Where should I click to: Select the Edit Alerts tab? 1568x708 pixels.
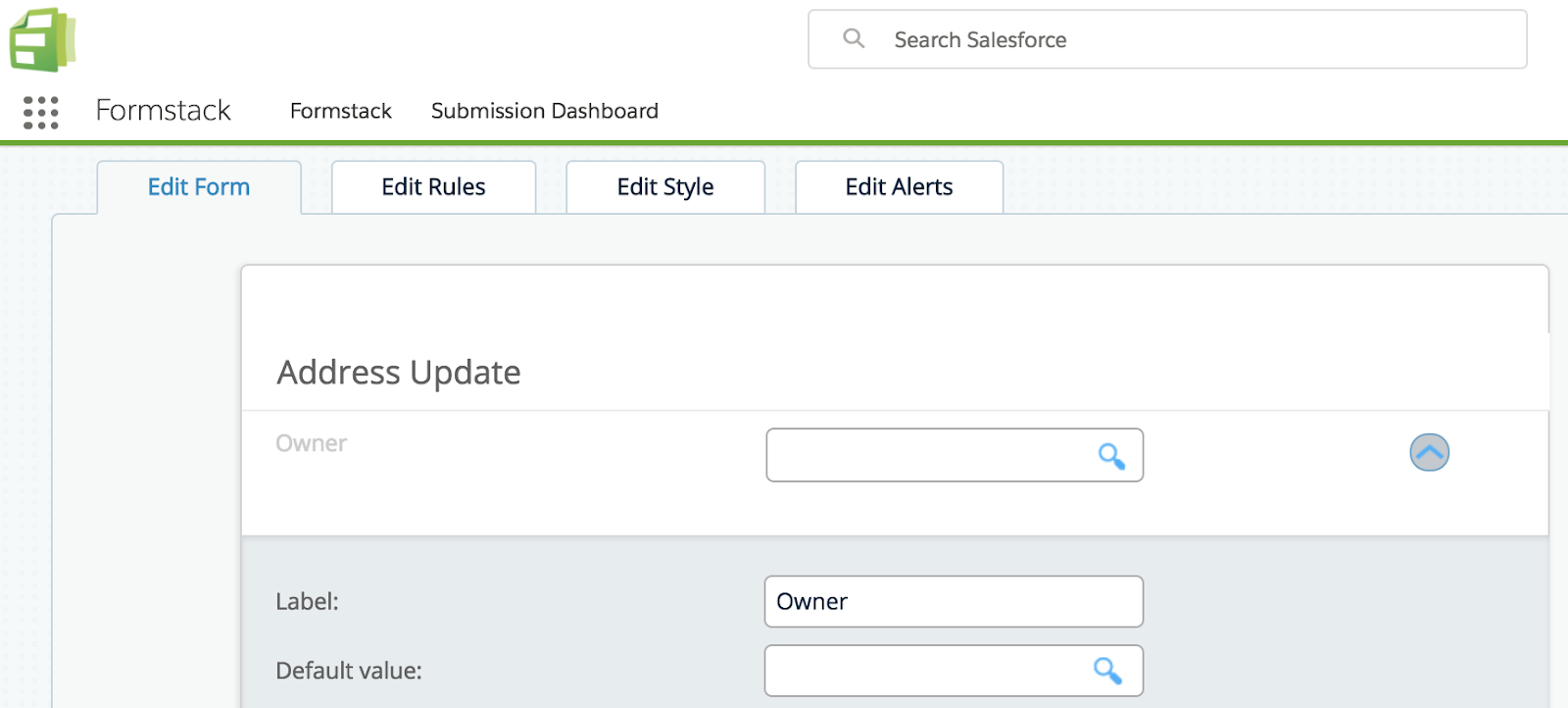pyautogui.click(x=899, y=187)
